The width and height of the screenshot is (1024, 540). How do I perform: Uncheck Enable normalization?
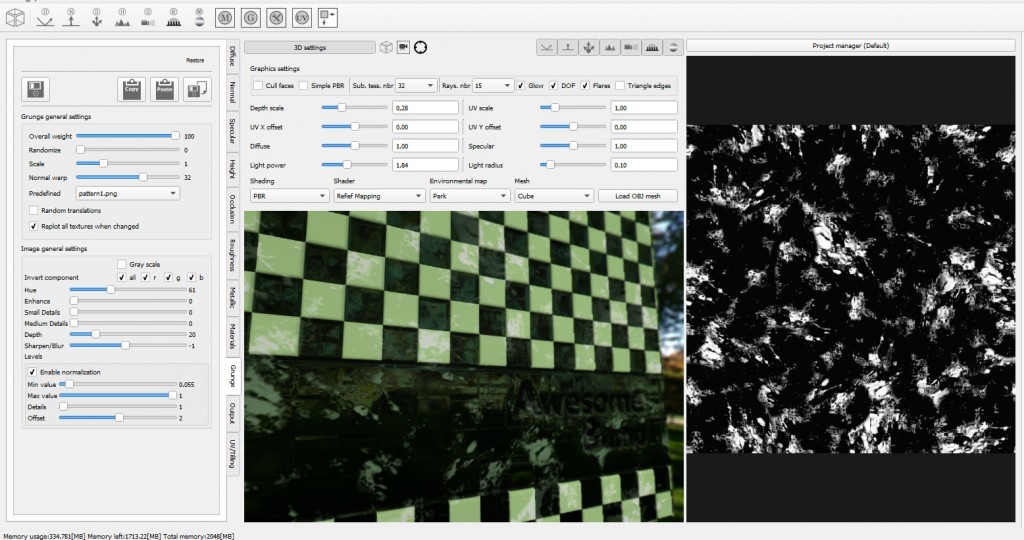(x=33, y=372)
